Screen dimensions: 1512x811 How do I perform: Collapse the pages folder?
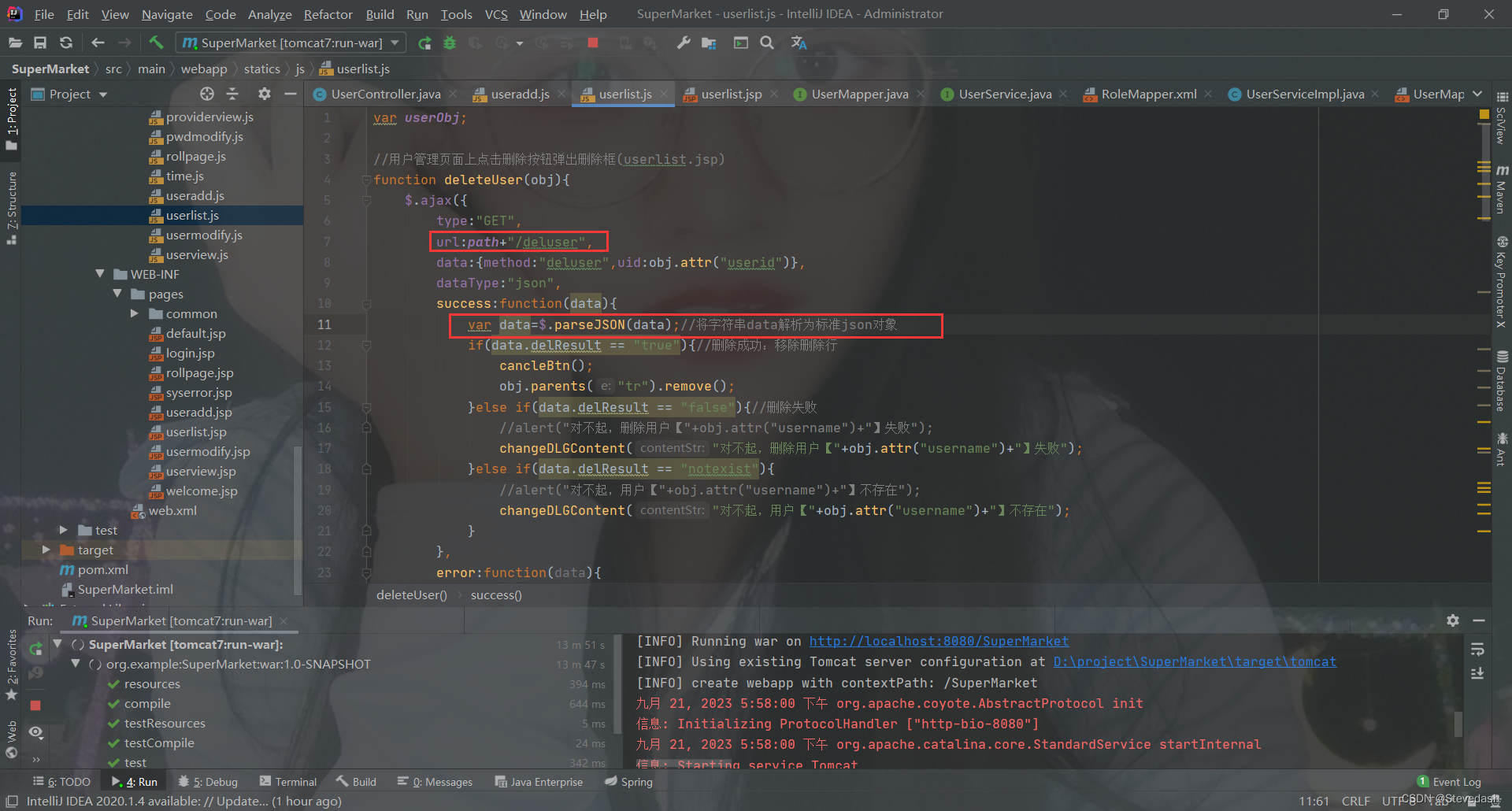click(117, 294)
